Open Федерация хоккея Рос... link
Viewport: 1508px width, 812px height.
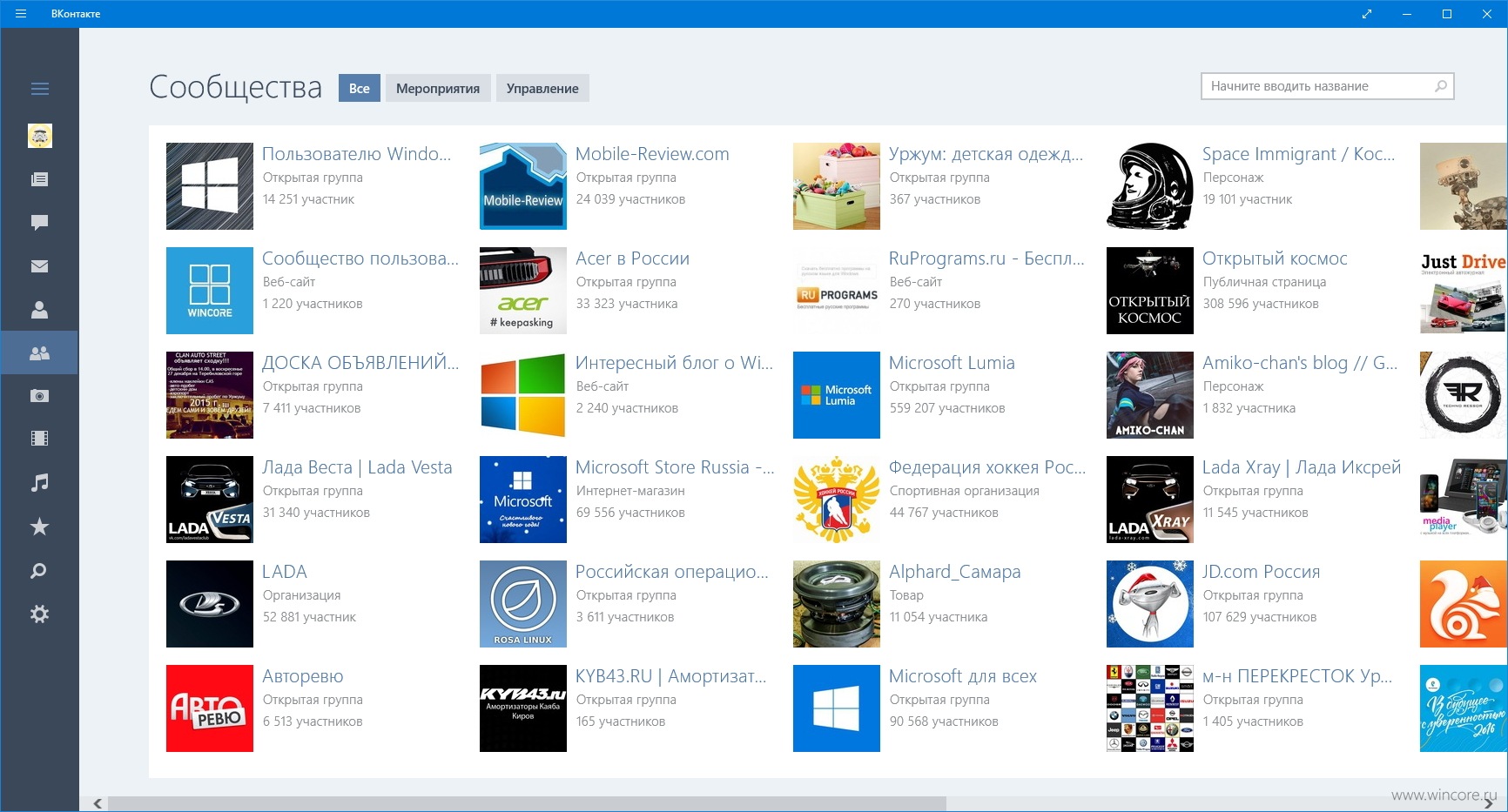click(987, 467)
